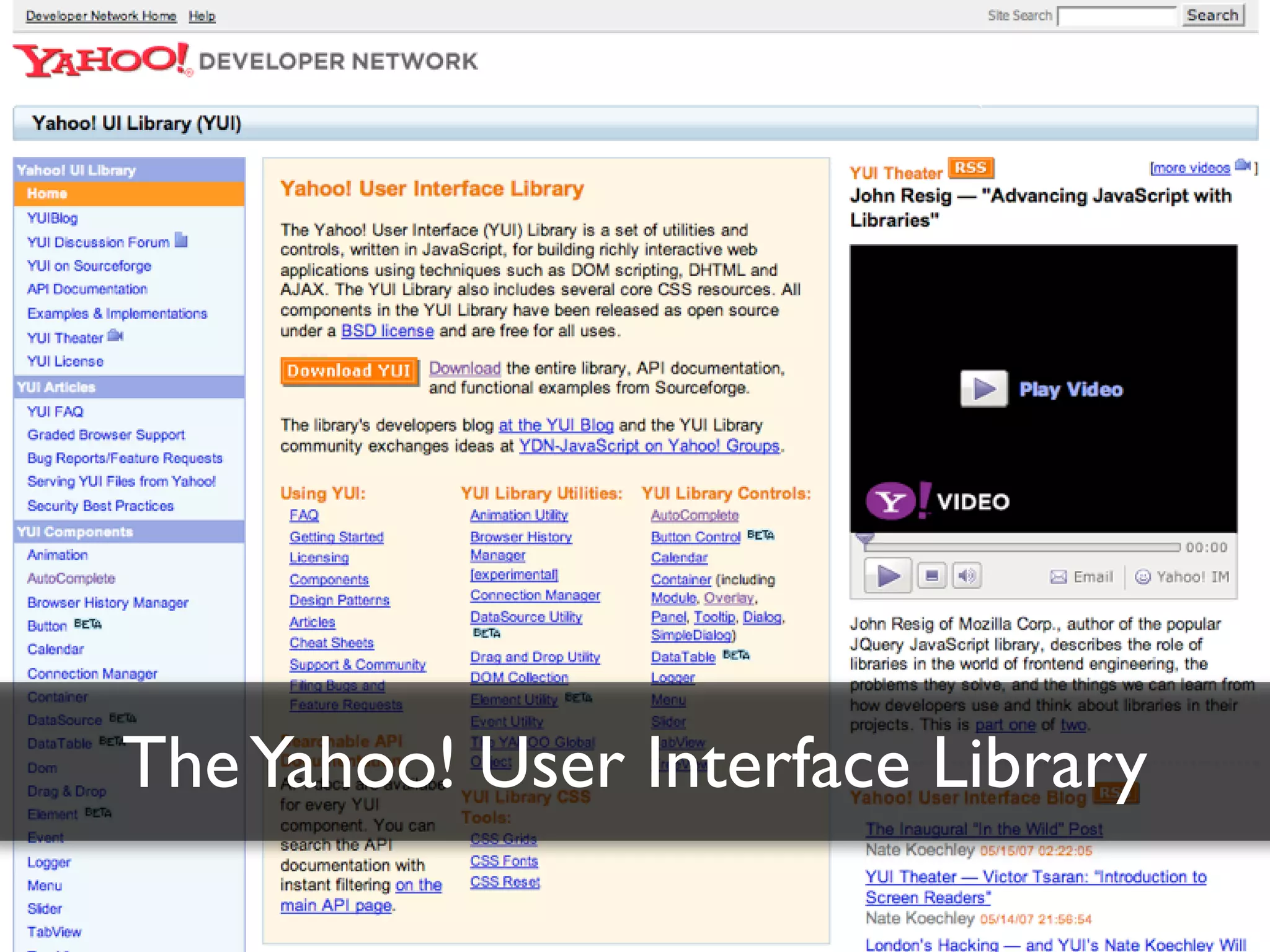Viewport: 1270px width, 952px height.
Task: Open Cheat Sheets link
Action: pos(332,643)
